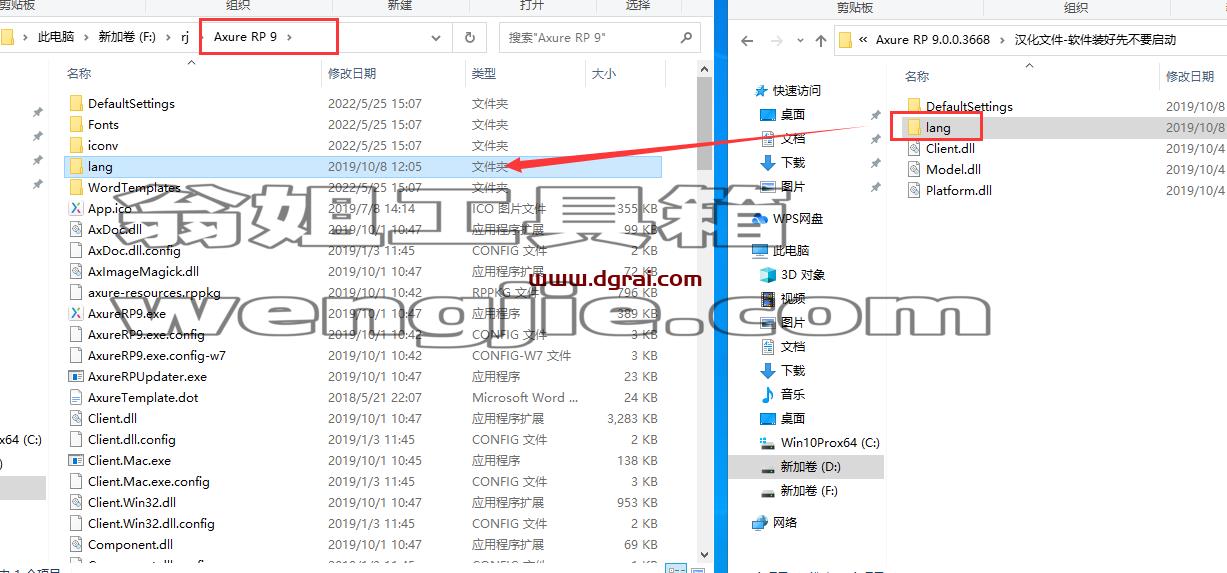Select the AxImageMagick.dll file icon
This screenshot has height=573, width=1227.
76,271
